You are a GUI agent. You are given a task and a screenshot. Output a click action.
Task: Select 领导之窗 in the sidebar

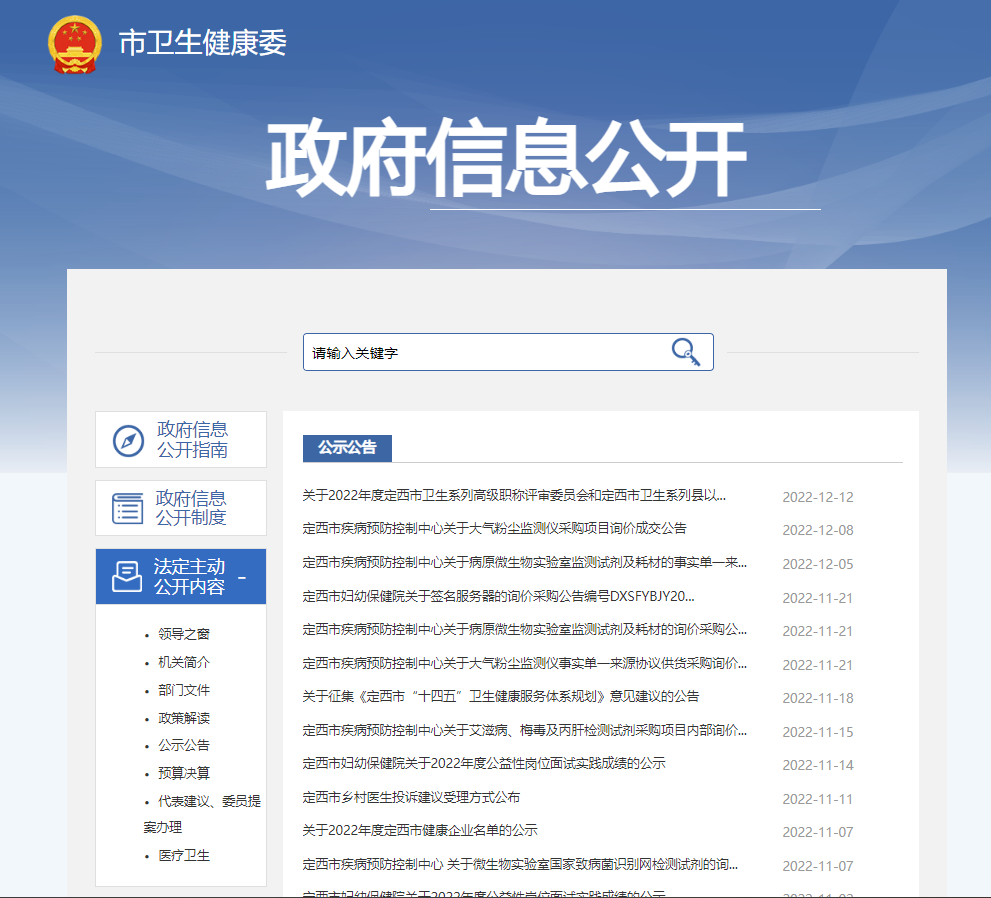pos(184,634)
